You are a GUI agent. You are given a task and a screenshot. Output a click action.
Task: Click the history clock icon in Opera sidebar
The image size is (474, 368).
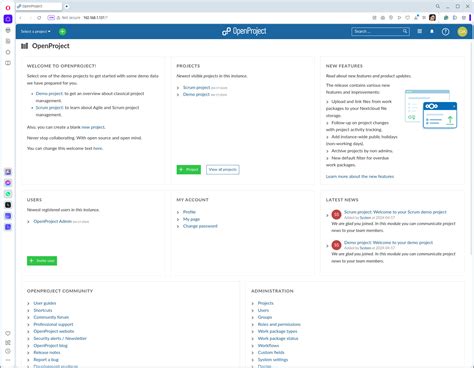[8, 351]
